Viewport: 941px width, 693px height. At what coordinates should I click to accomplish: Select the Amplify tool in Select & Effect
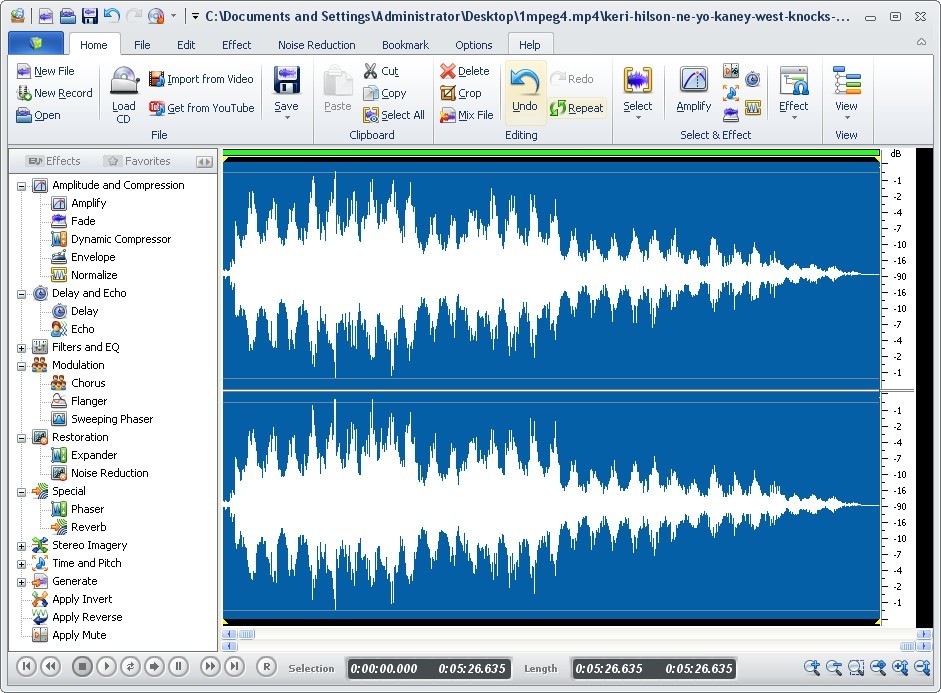tap(692, 90)
